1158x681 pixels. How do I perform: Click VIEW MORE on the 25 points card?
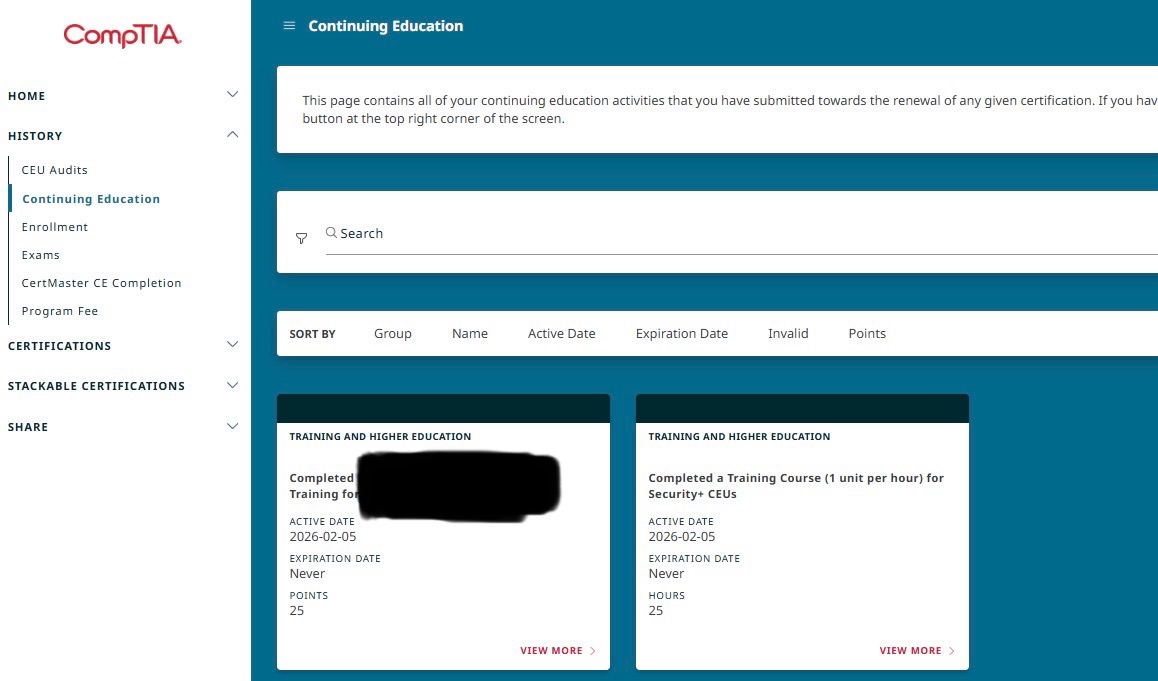pos(551,651)
